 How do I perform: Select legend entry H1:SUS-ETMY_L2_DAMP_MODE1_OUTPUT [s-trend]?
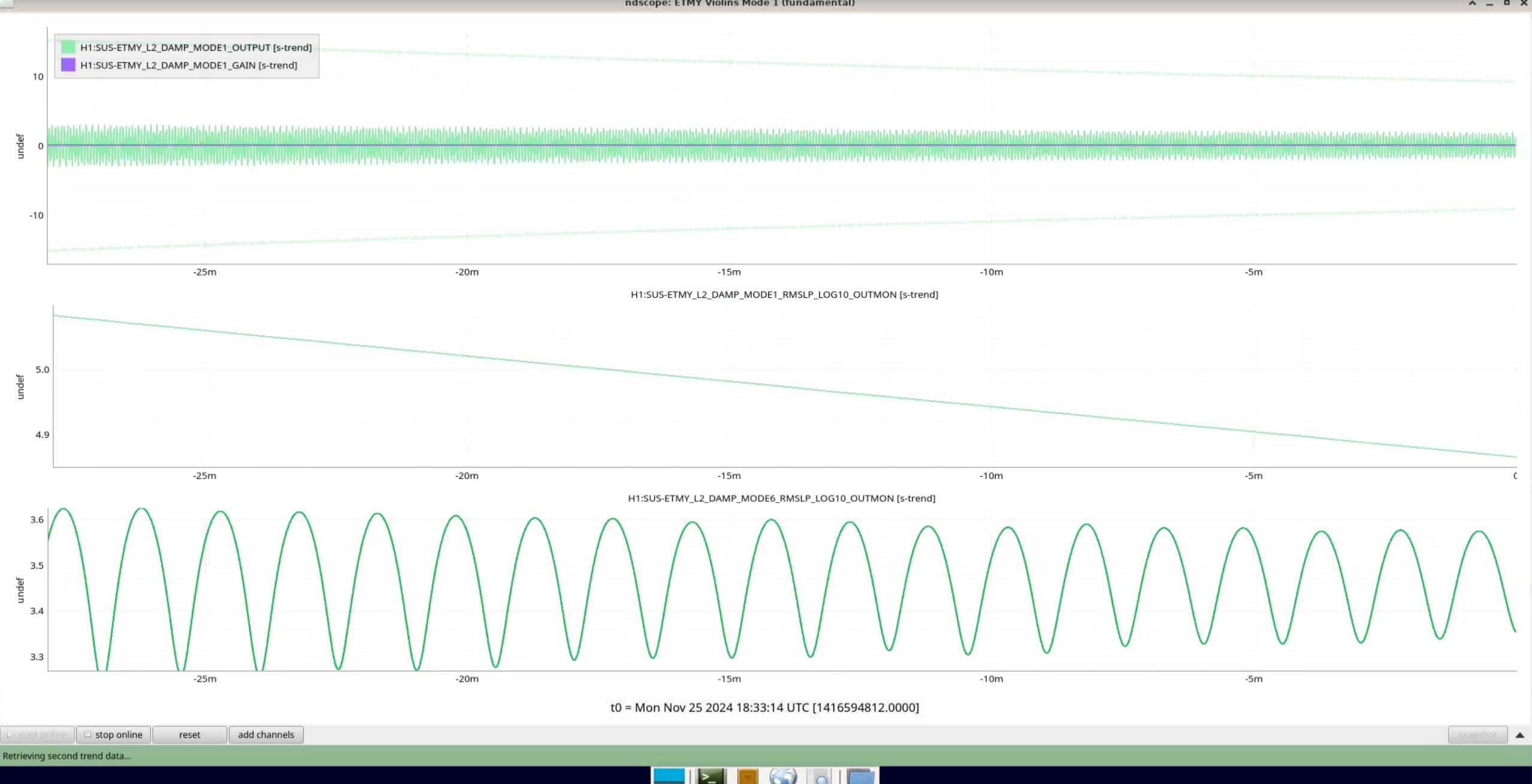pyautogui.click(x=196, y=47)
